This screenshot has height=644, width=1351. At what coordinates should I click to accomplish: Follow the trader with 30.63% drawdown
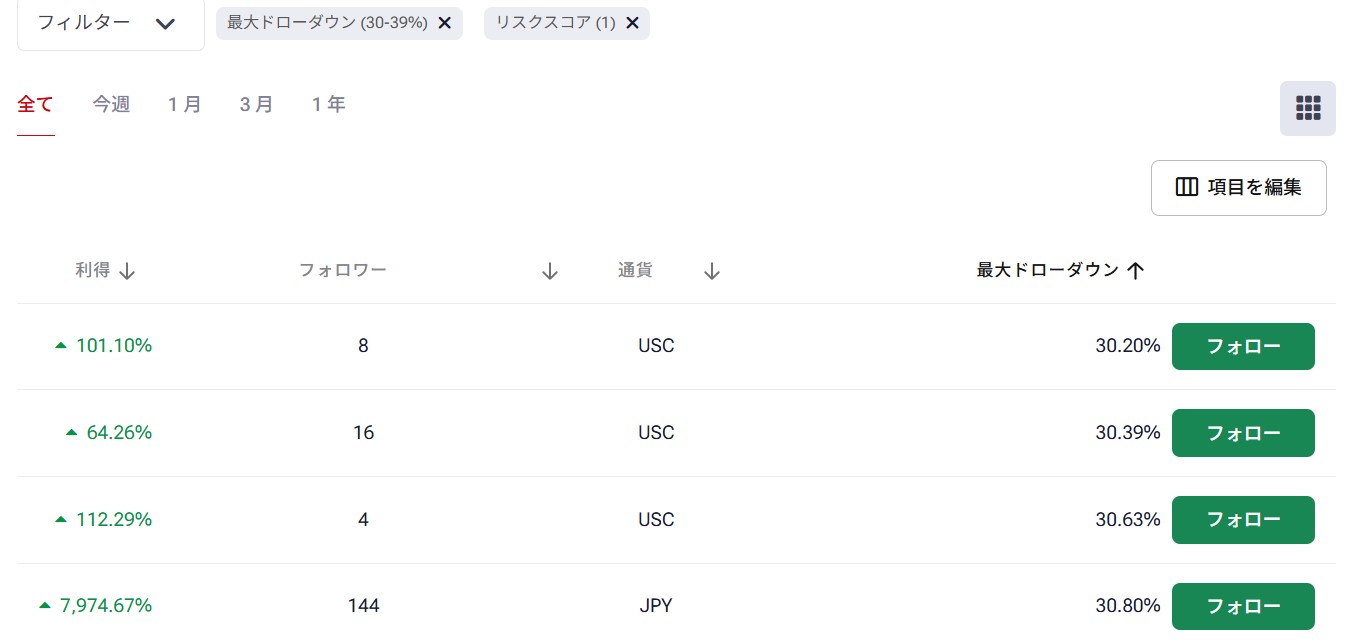(x=1242, y=519)
